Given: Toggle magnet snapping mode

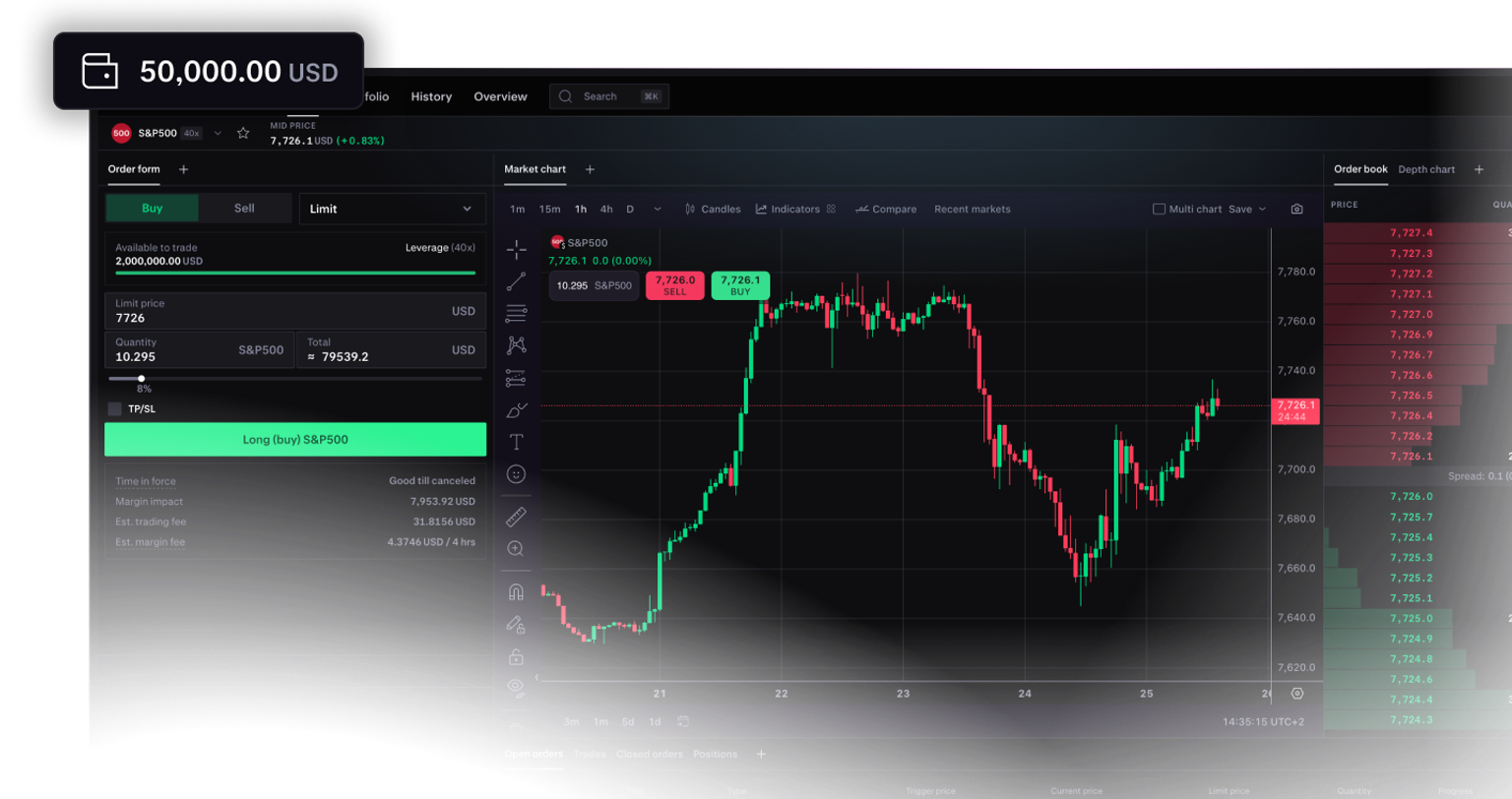Looking at the screenshot, I should pyautogui.click(x=516, y=591).
